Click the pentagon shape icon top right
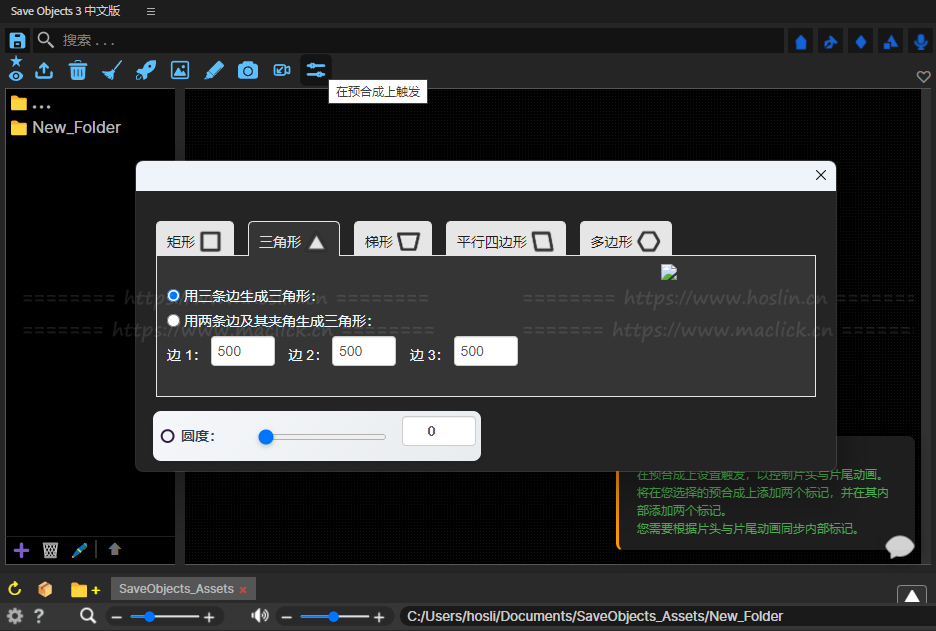Screen dimensions: 936x631 tap(801, 42)
